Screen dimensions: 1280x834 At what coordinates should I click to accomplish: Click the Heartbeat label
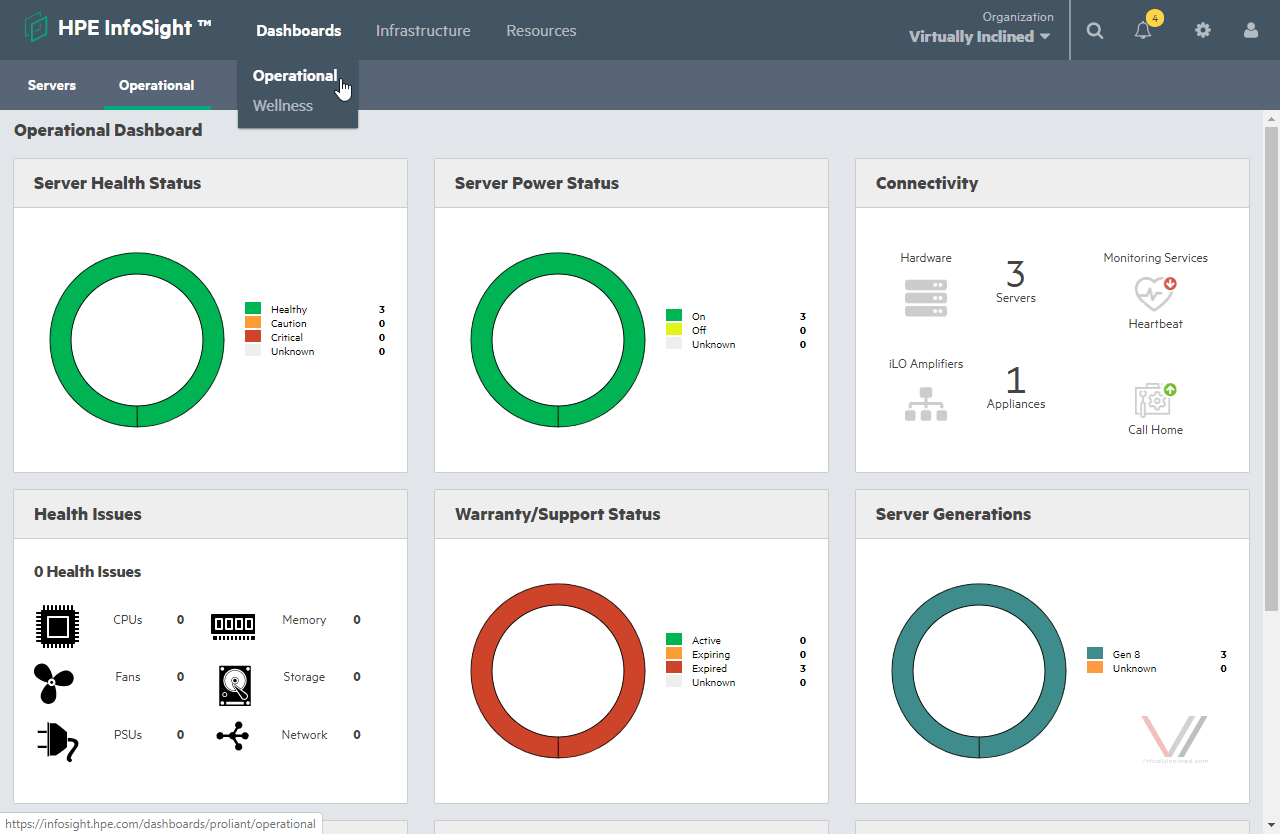pyautogui.click(x=1155, y=324)
